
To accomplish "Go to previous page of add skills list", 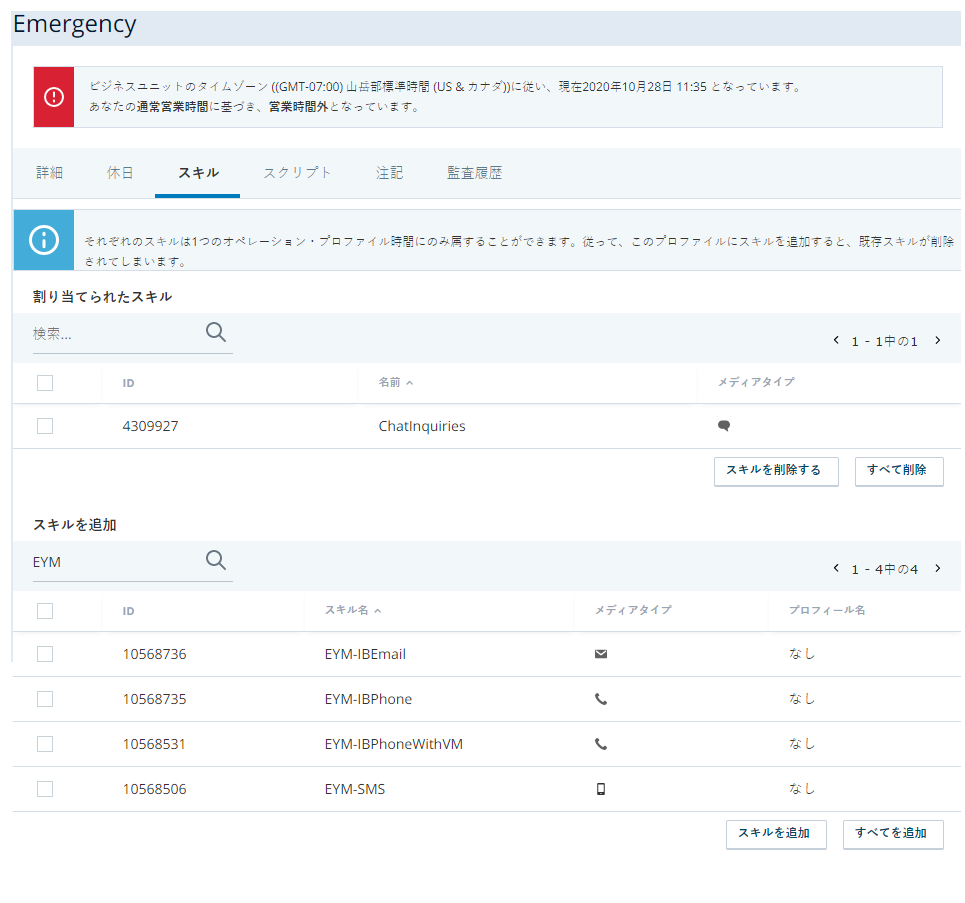I will point(836,568).
